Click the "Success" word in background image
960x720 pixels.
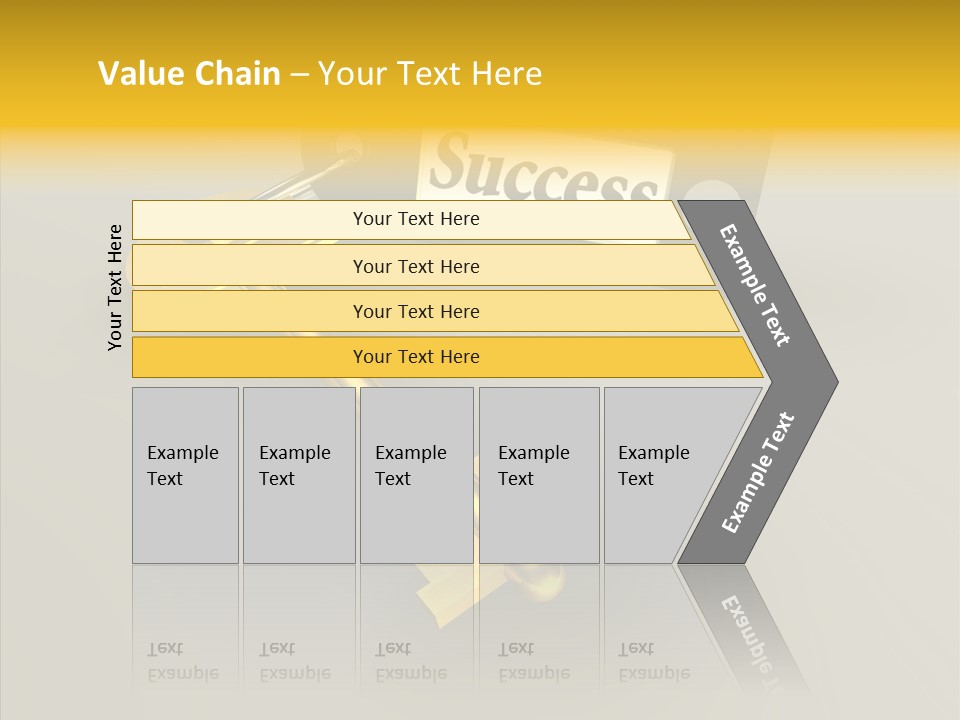(545, 172)
